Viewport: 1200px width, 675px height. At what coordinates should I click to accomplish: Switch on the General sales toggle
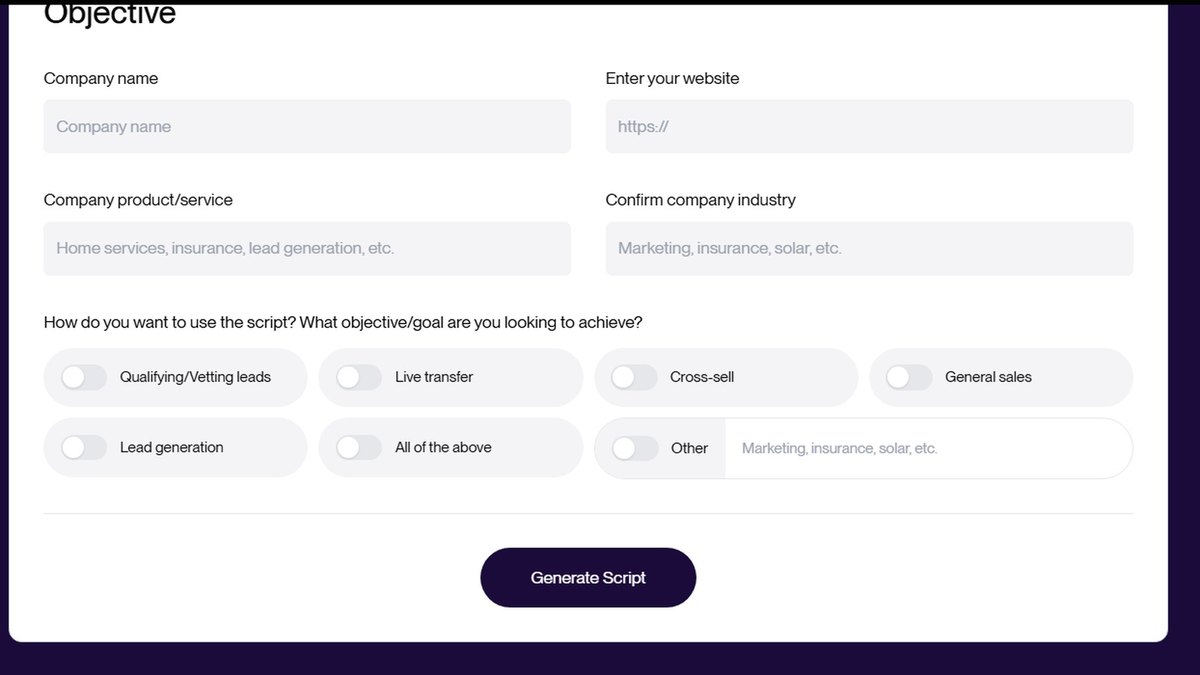pyautogui.click(x=909, y=377)
